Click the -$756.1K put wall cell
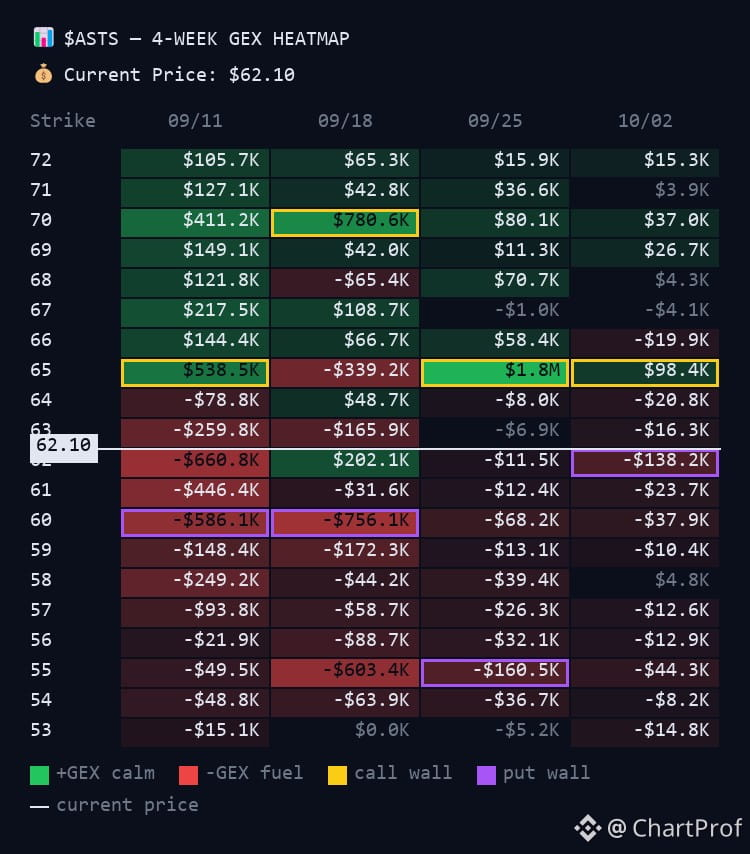Image resolution: width=750 pixels, height=854 pixels. click(x=345, y=523)
